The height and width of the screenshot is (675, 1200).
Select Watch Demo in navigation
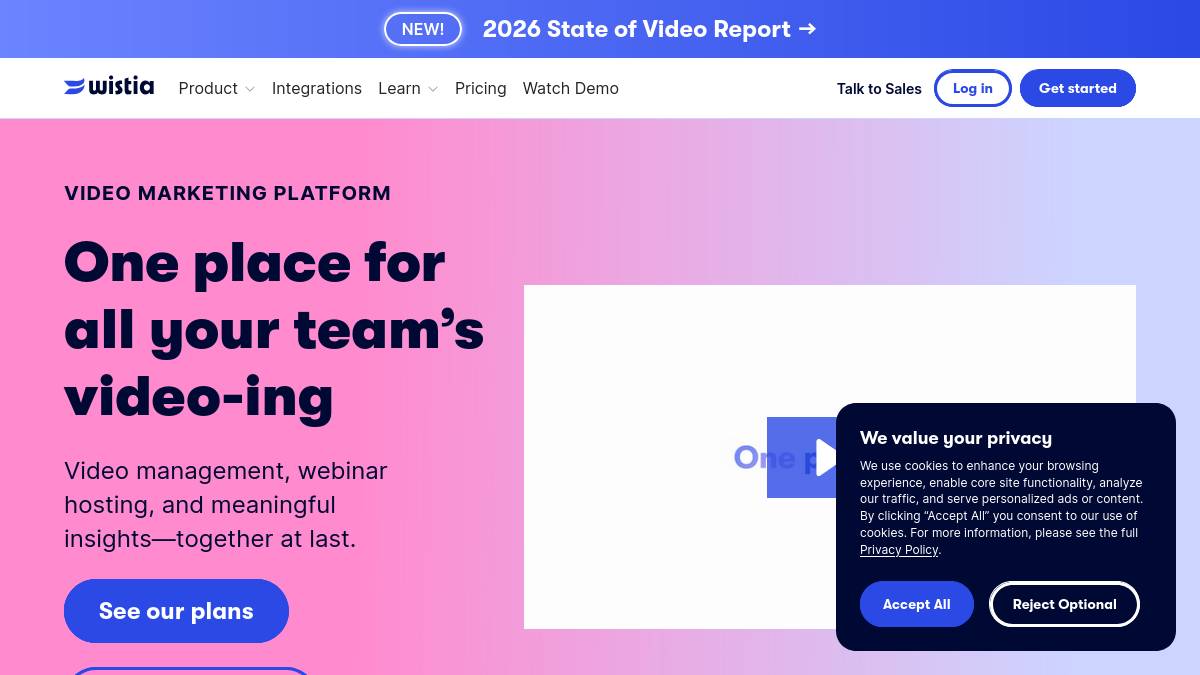(x=571, y=88)
